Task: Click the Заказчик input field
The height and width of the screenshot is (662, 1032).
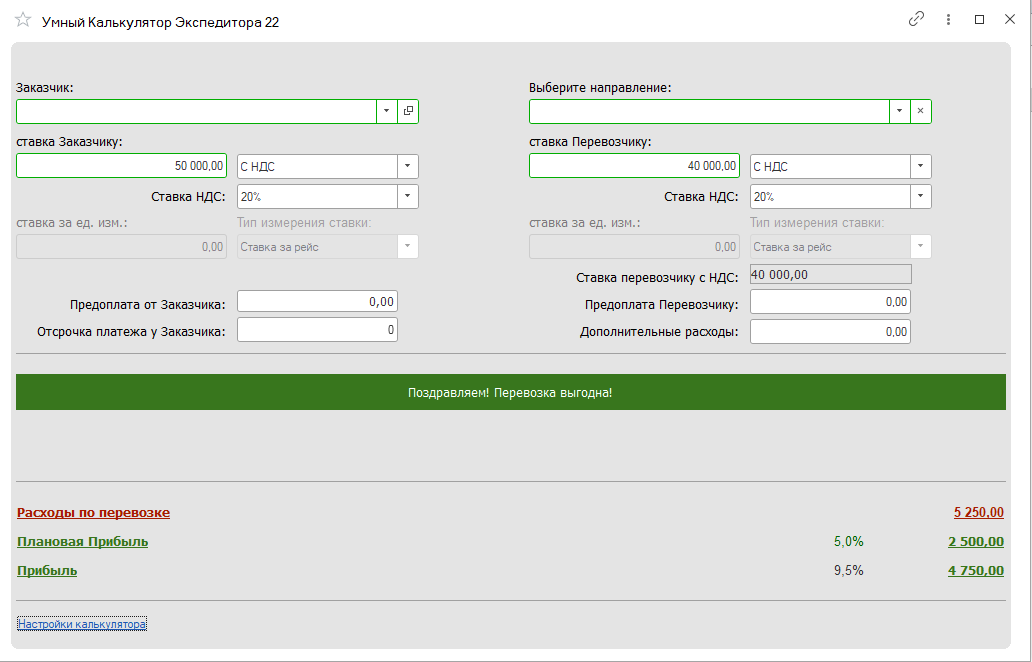Action: [196, 111]
